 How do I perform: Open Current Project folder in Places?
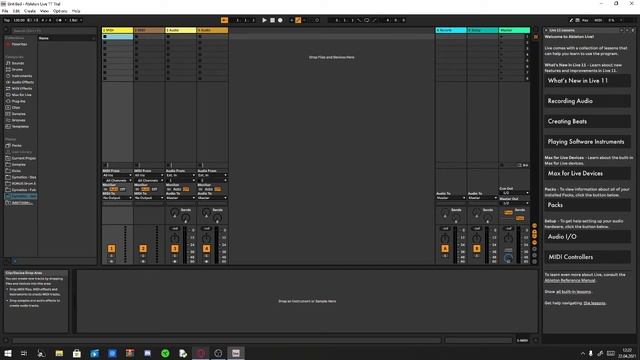coord(23,158)
